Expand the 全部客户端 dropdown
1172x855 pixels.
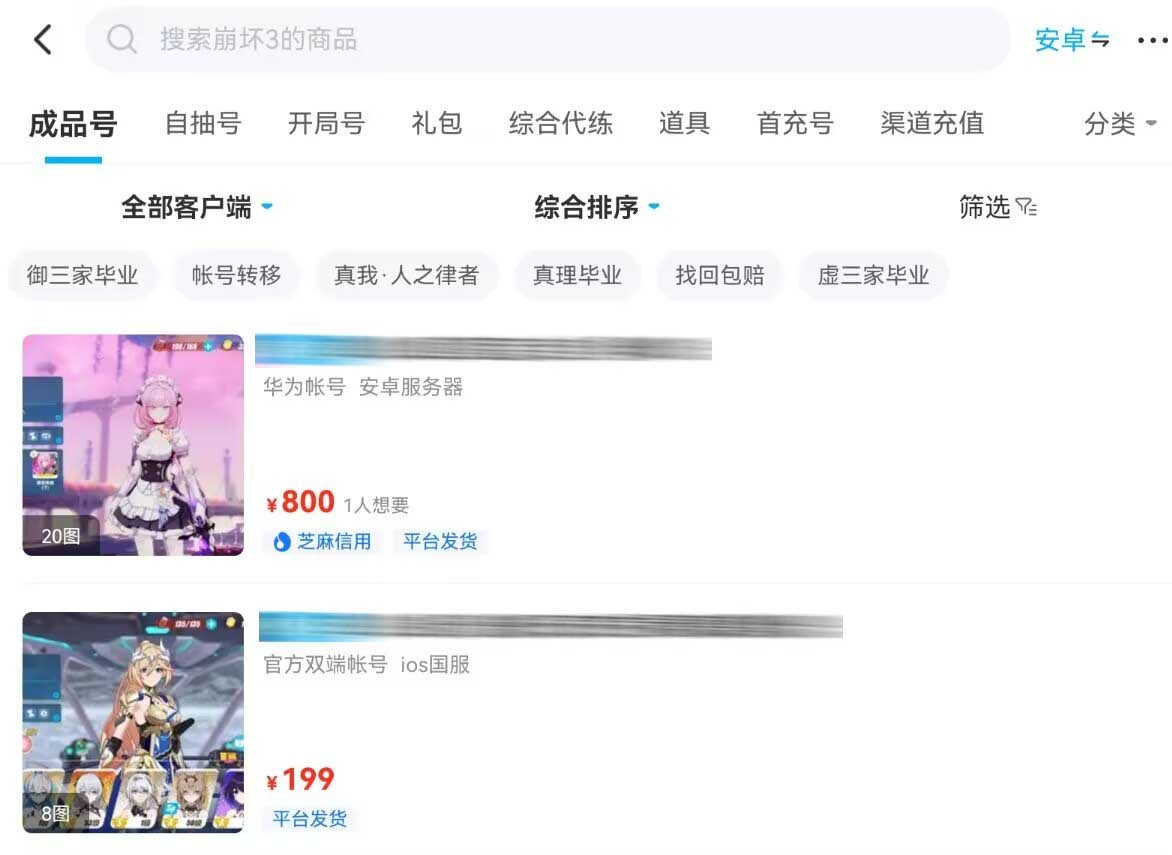tap(197, 207)
